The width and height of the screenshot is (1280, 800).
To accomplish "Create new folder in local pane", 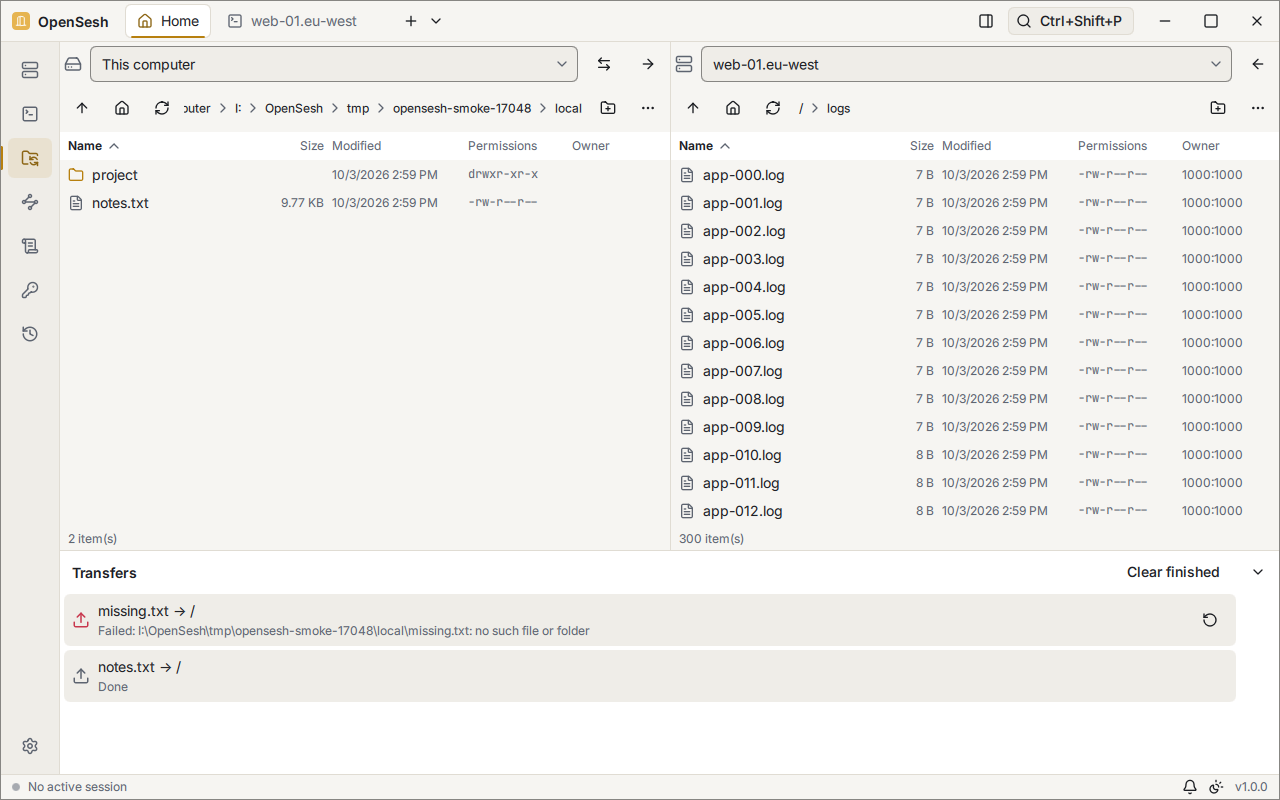I will click(608, 108).
